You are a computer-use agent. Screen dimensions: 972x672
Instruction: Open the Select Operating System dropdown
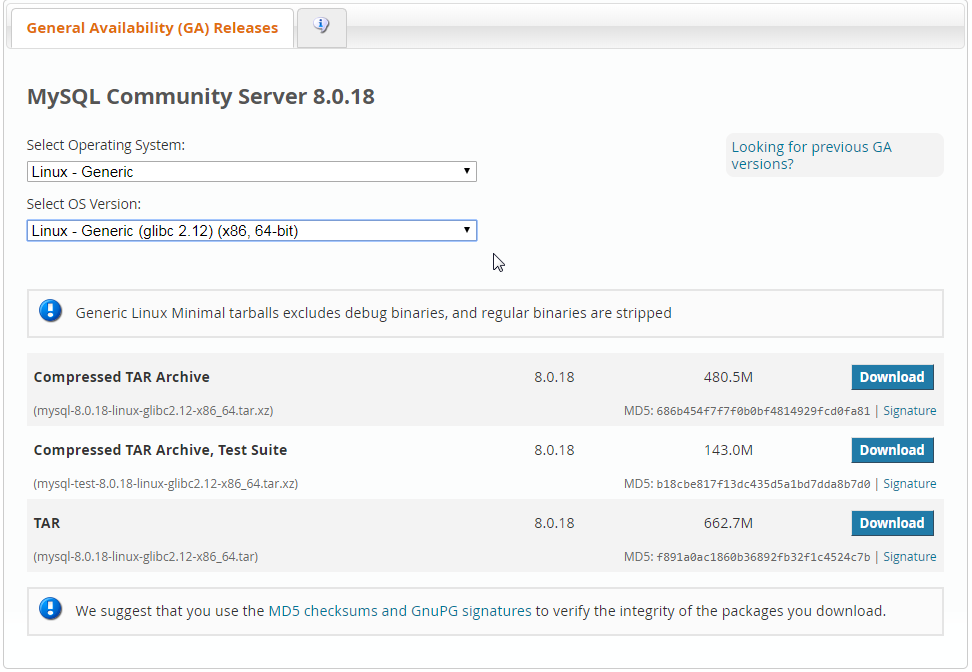251,172
